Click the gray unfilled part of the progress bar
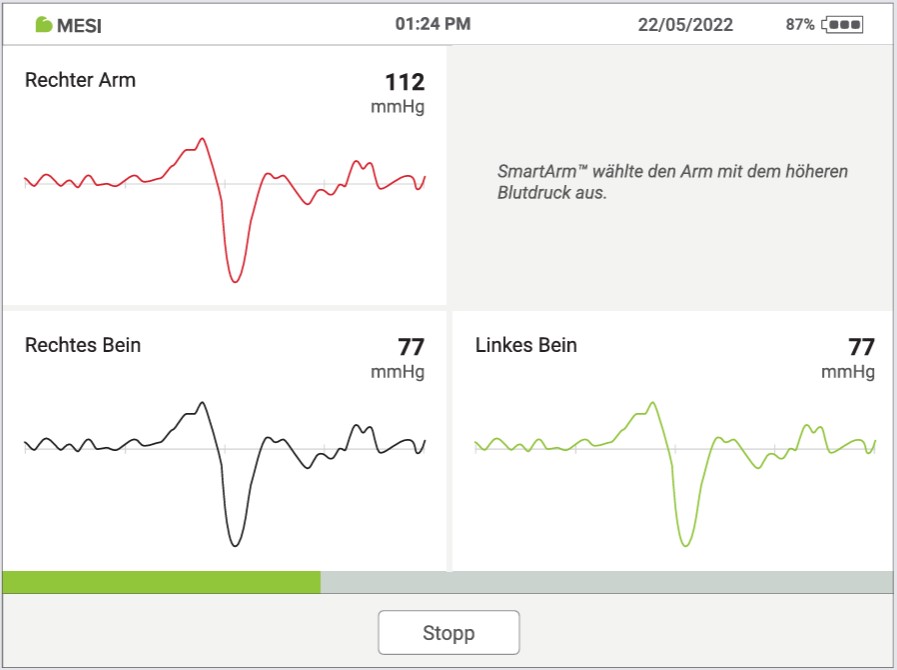 [x=606, y=582]
